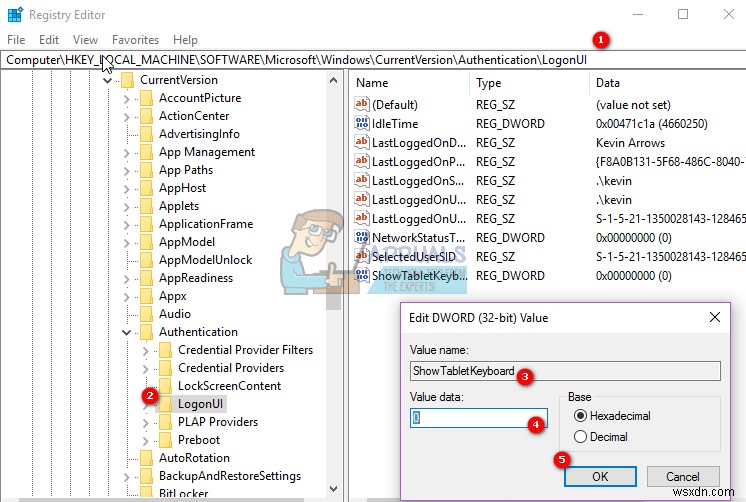
Task: Click the (Default) string value icon
Action: [x=362, y=104]
